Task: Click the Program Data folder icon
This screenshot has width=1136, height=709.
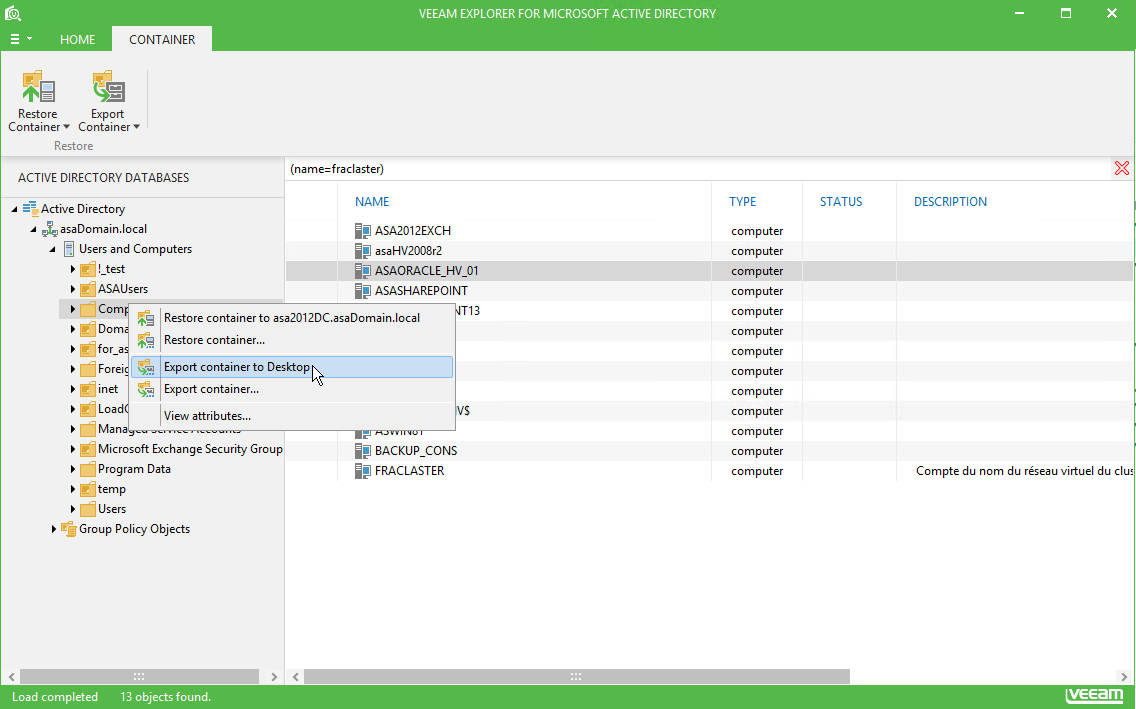Action: pos(88,469)
